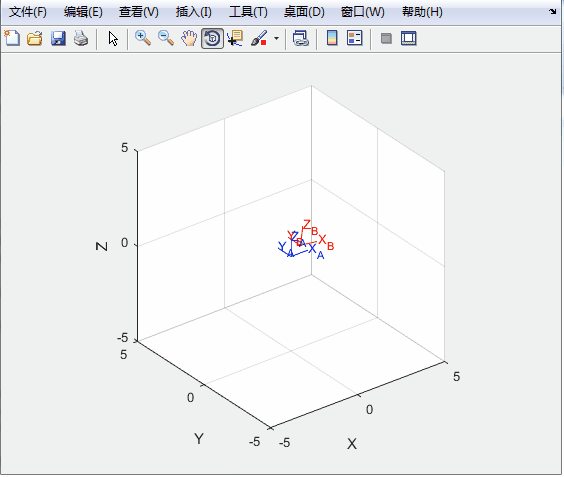The image size is (564, 477).
Task: Open the 桌面(D) menu
Action: (x=304, y=12)
